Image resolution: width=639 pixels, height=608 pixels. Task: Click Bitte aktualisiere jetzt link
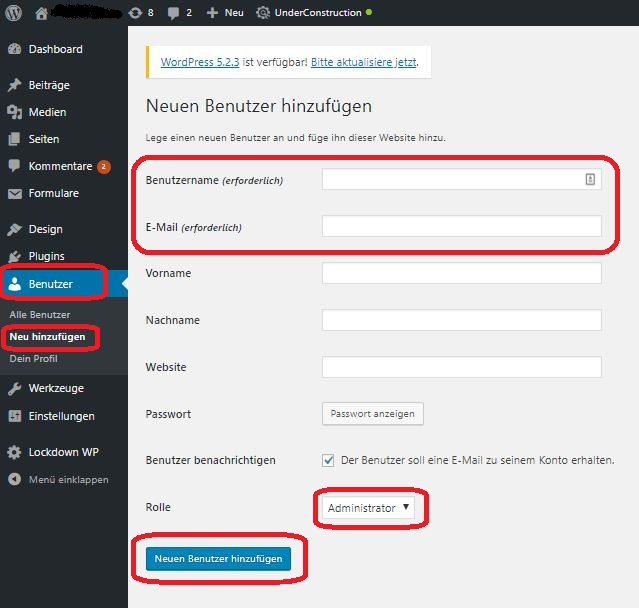(364, 62)
